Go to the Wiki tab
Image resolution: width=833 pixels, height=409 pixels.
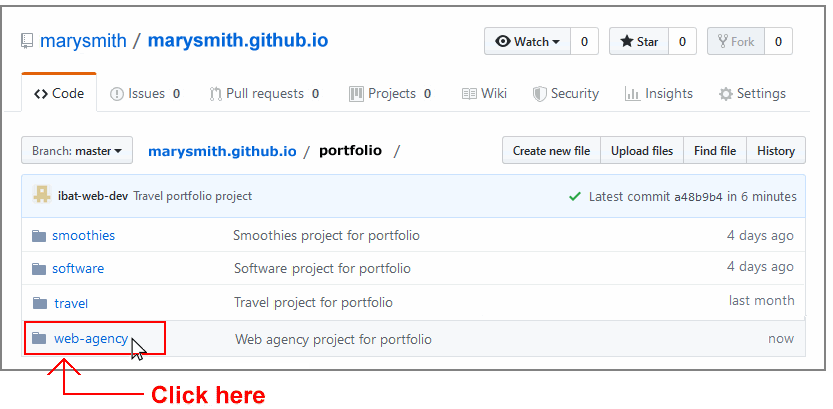point(484,94)
